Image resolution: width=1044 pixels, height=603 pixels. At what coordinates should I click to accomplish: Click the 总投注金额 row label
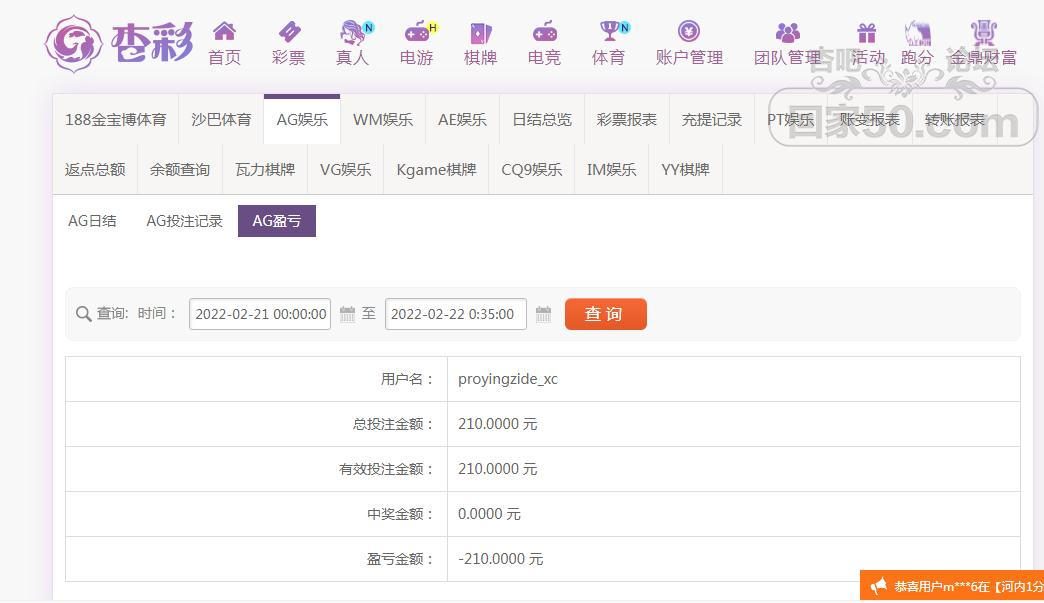point(393,424)
